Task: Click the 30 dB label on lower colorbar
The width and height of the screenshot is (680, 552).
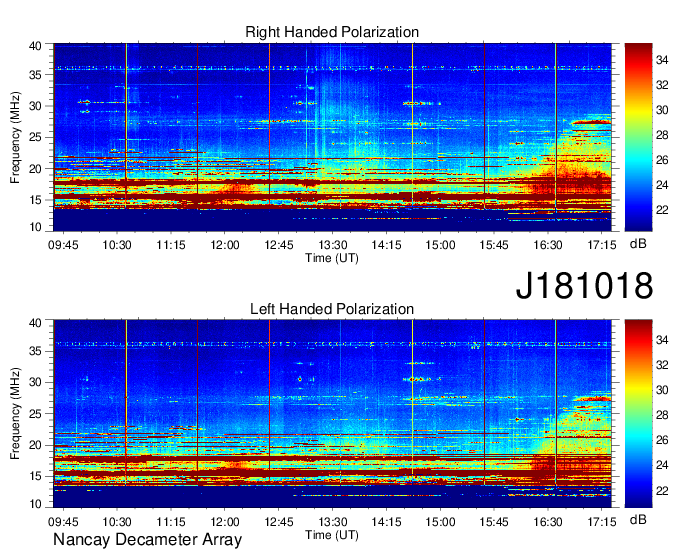Action: 662,390
